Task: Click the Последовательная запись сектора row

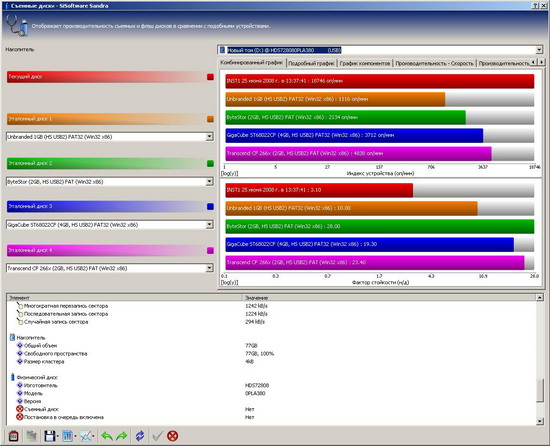Action: [x=271, y=313]
